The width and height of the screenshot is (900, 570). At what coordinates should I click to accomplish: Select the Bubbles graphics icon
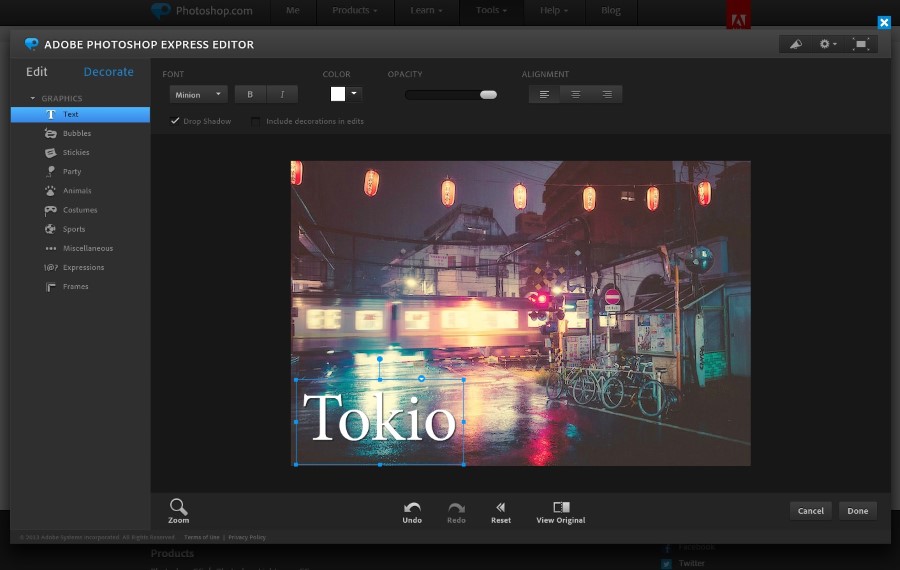point(51,133)
